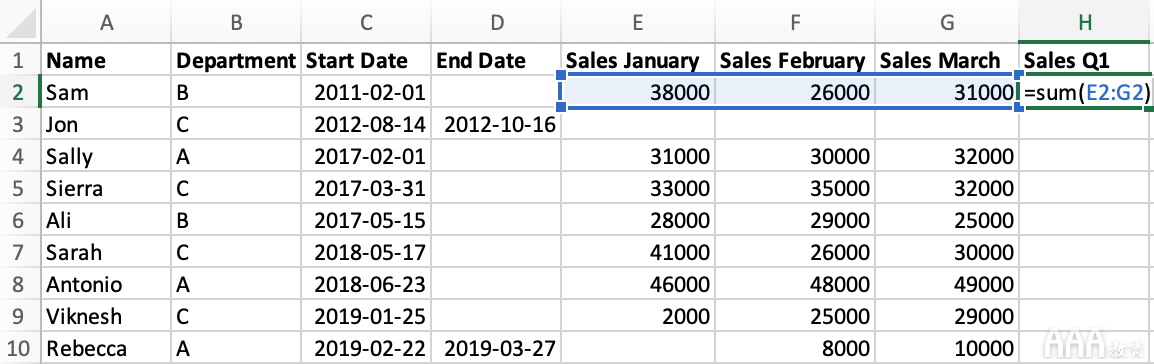This screenshot has height=364, width=1154.
Task: Select row header 5
Action: pyautogui.click(x=20, y=188)
